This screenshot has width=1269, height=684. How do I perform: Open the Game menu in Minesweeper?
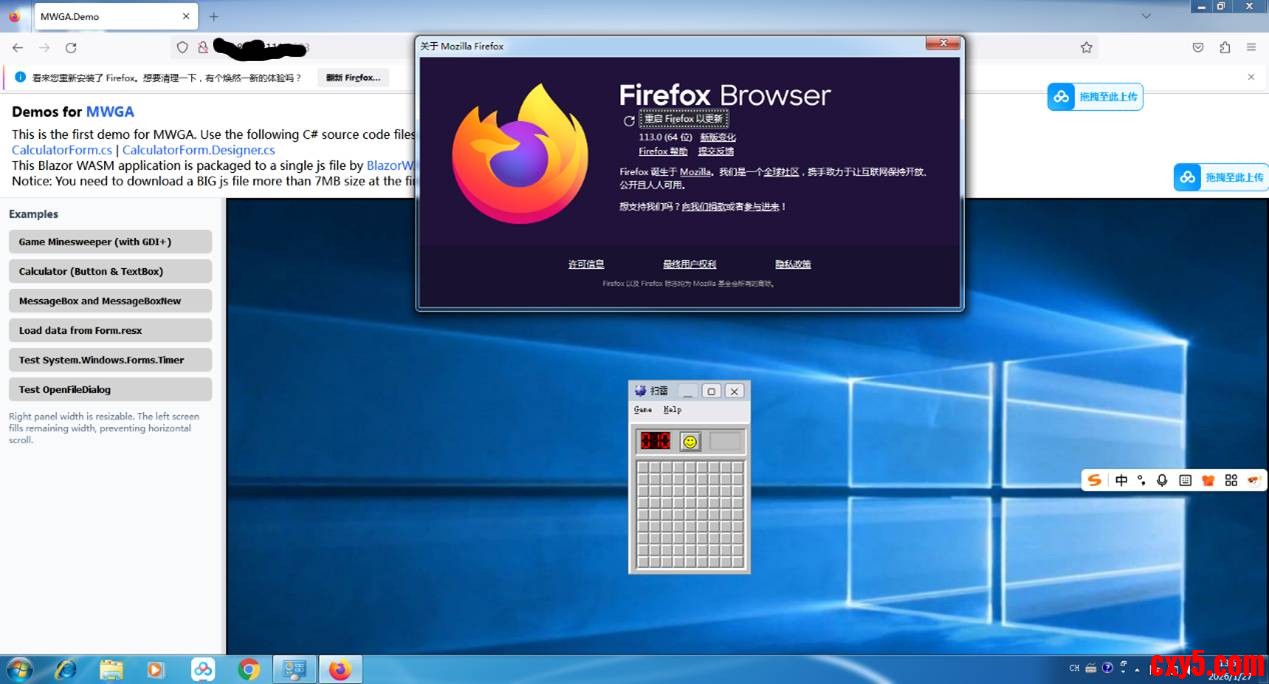643,410
